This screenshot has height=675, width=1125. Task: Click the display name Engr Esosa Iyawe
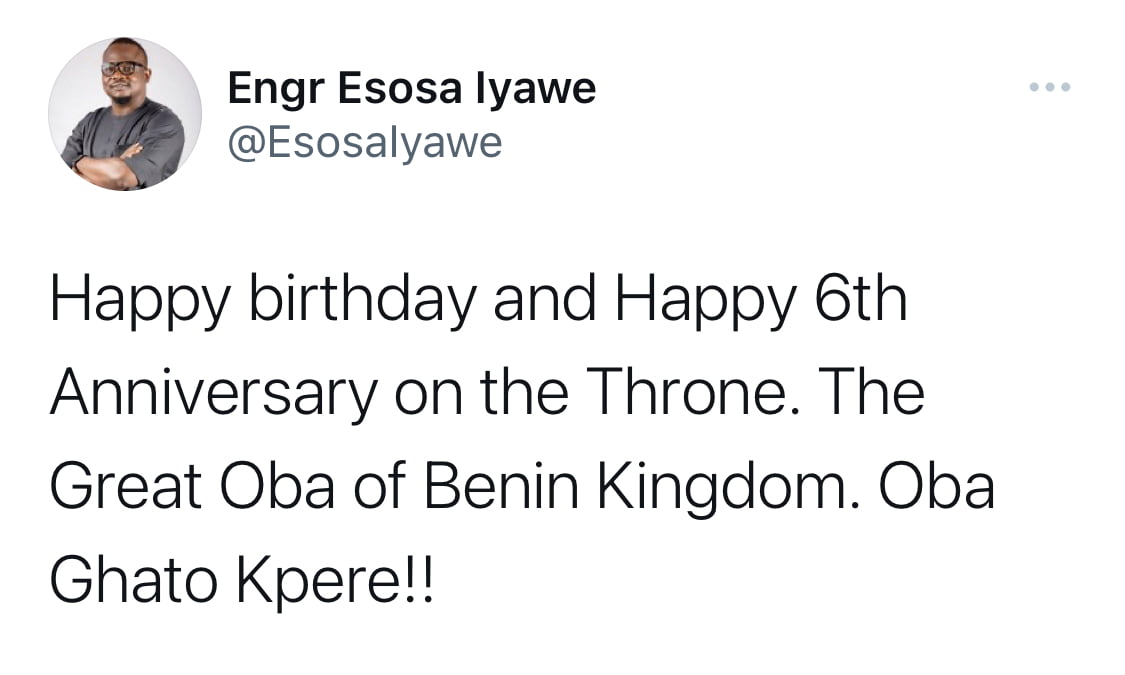pos(412,89)
